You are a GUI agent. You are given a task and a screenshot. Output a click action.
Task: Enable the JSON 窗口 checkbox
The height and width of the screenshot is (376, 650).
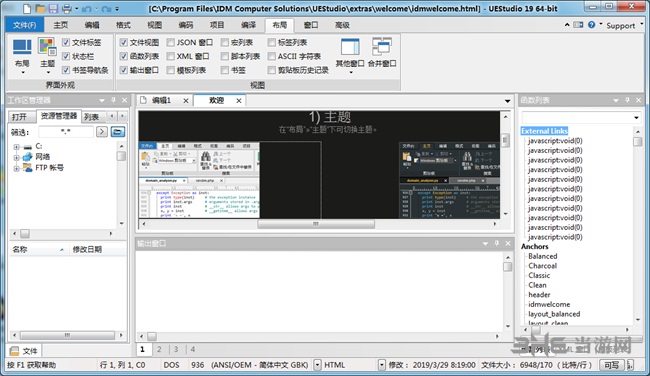pos(170,42)
